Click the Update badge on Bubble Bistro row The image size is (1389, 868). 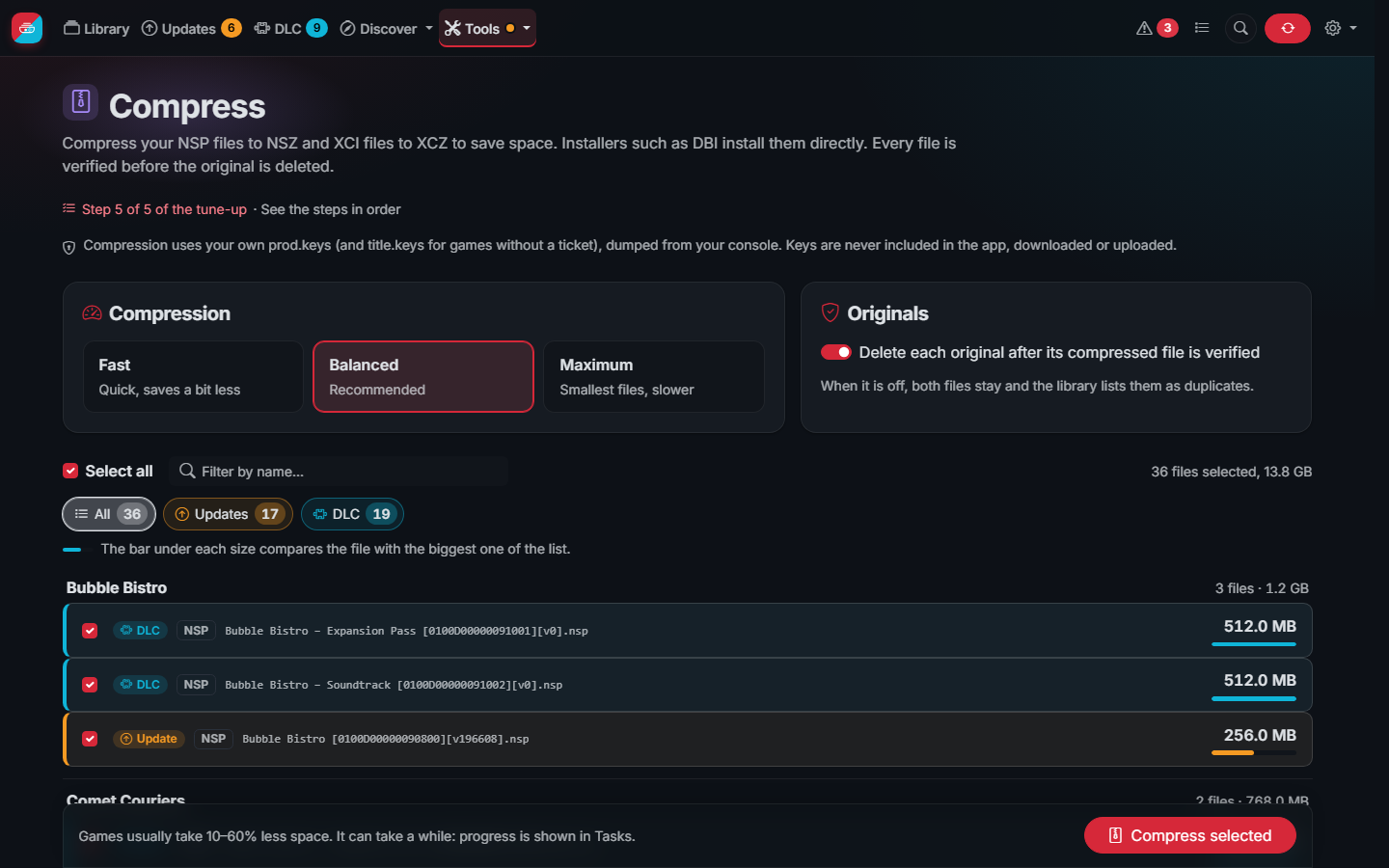point(150,739)
